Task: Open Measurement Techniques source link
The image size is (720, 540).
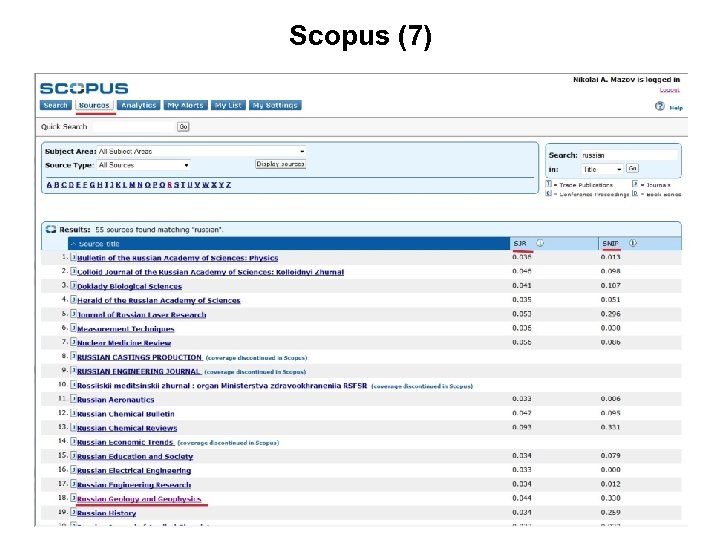Action: click(125, 329)
